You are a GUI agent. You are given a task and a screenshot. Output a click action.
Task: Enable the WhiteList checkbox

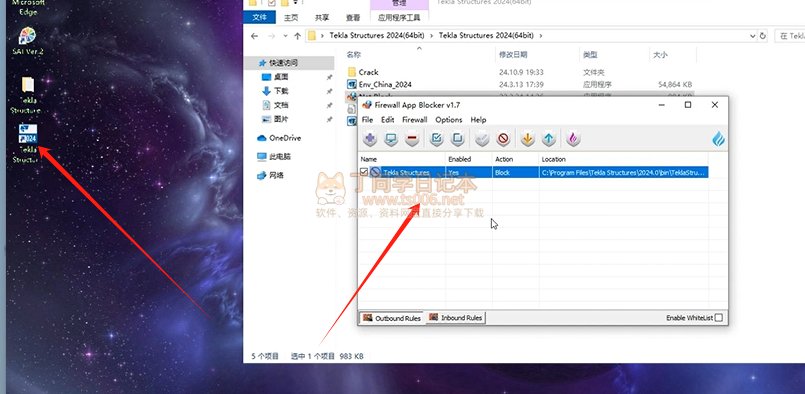[x=719, y=318]
